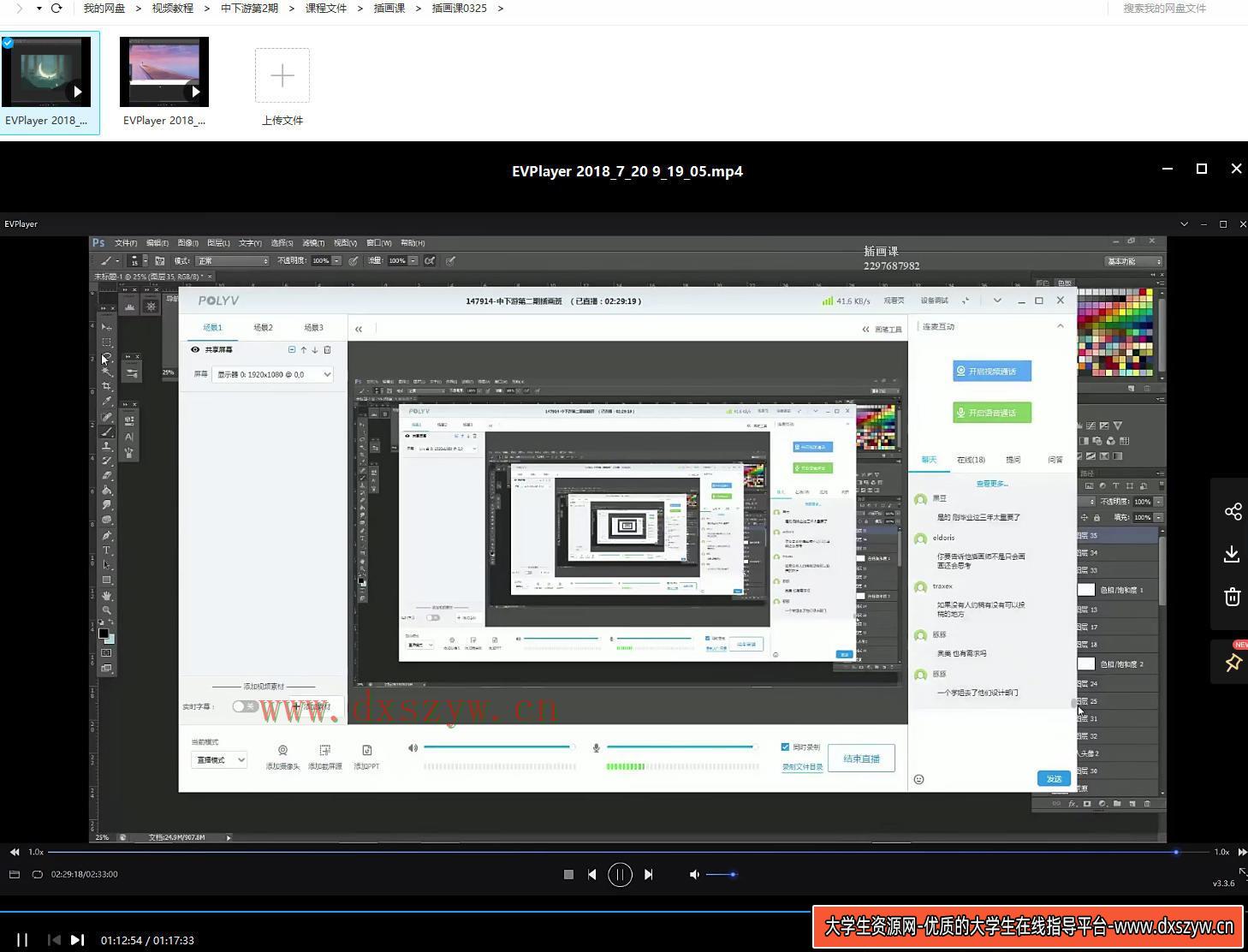This screenshot has height=952, width=1248.
Task: Click the search my netdisk files field
Action: (1164, 8)
